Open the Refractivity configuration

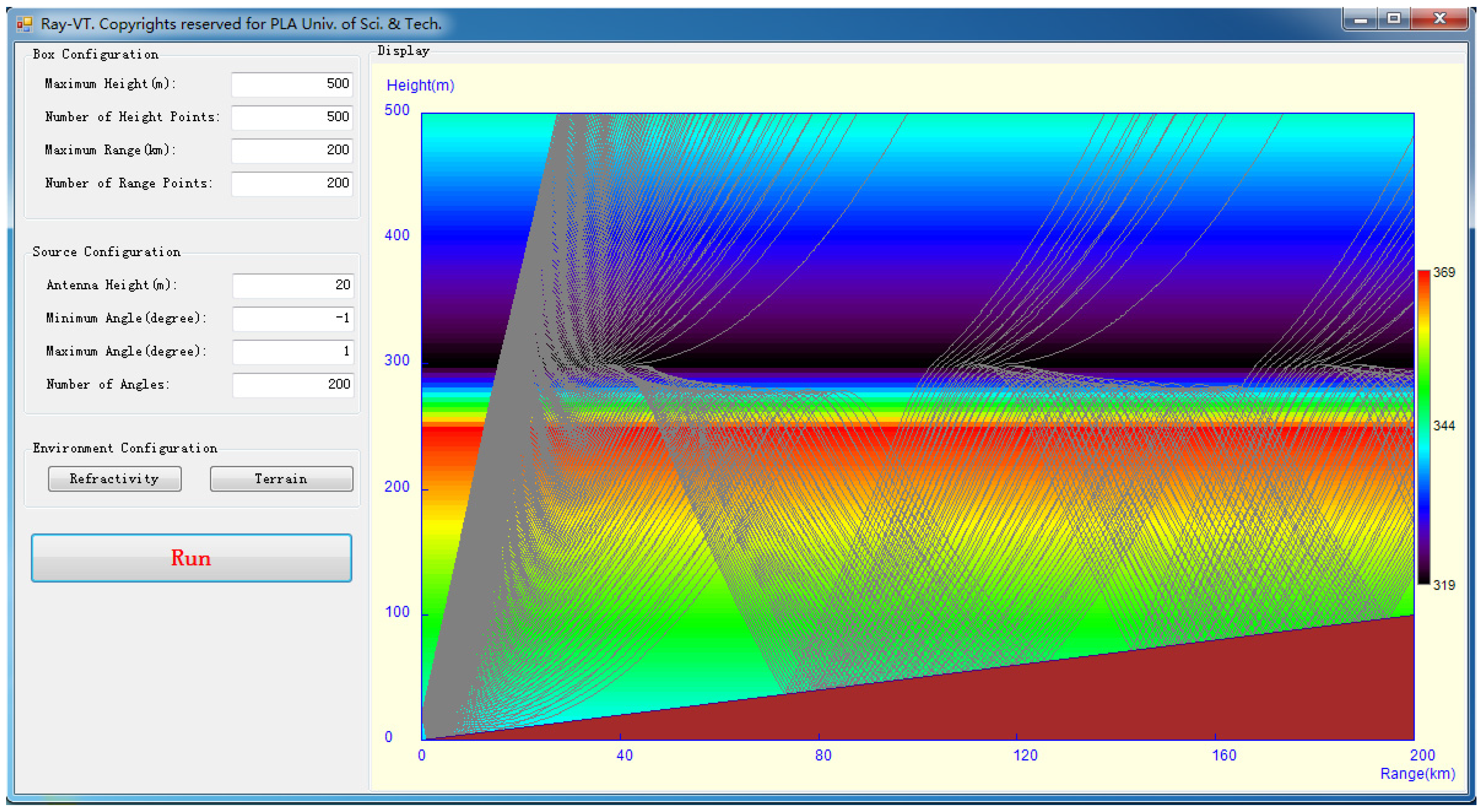point(114,479)
